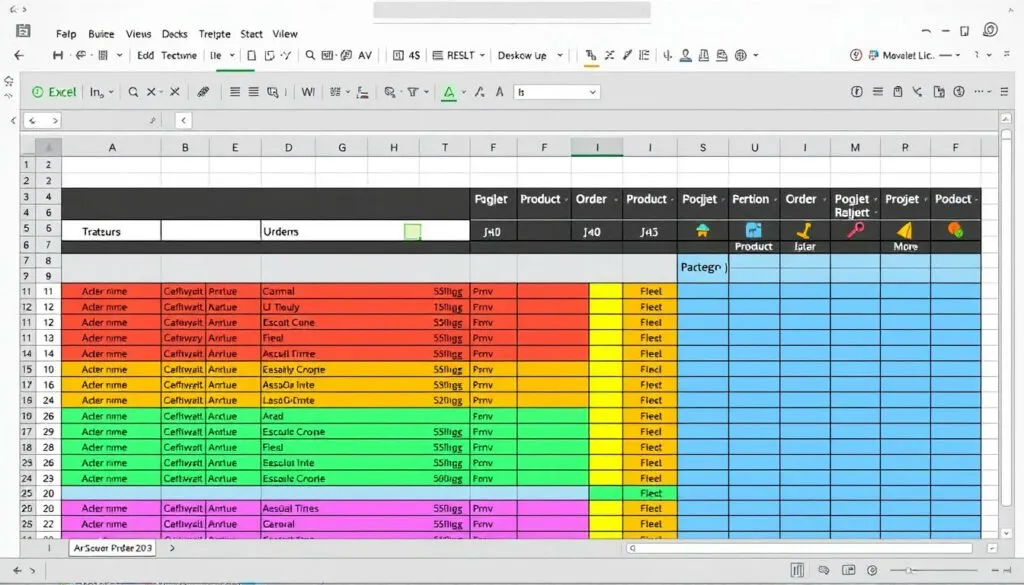
Task: Click the orange globe icon in the Podoct column
Action: [x=953, y=230]
